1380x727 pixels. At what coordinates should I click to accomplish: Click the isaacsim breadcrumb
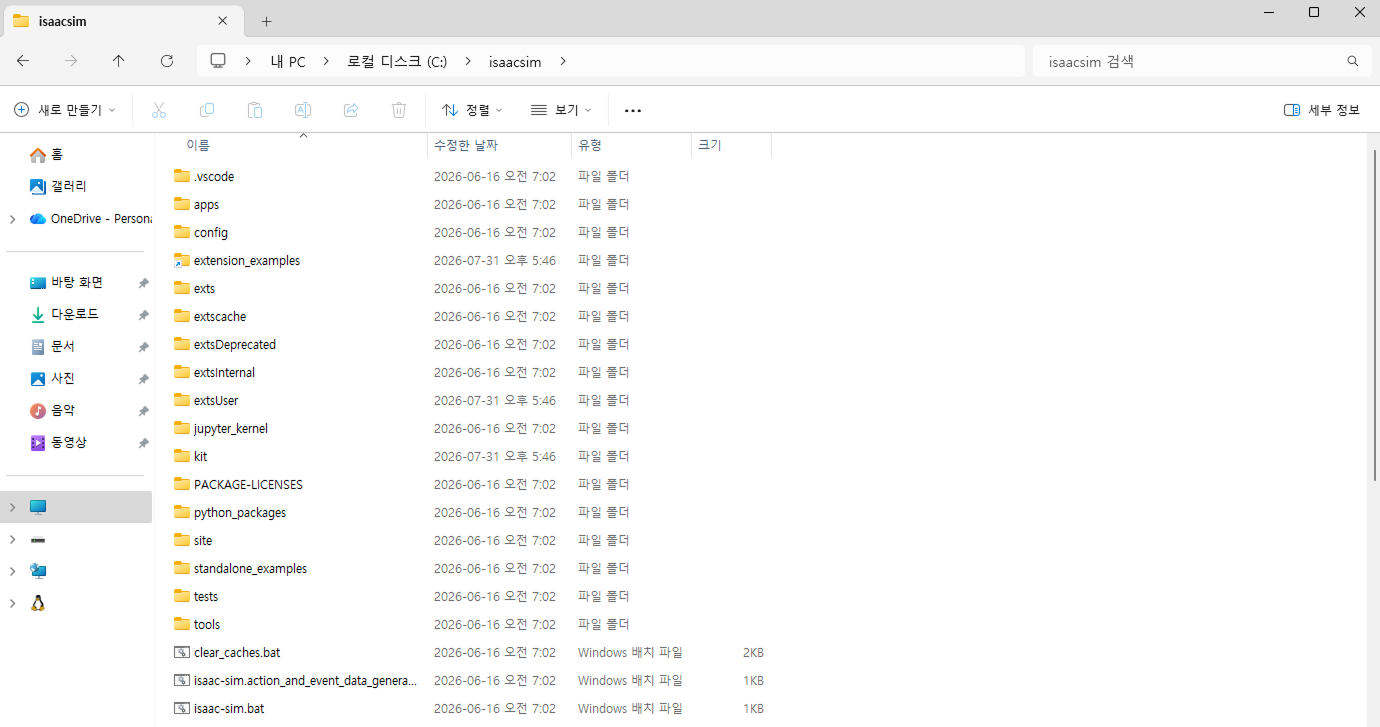click(515, 62)
